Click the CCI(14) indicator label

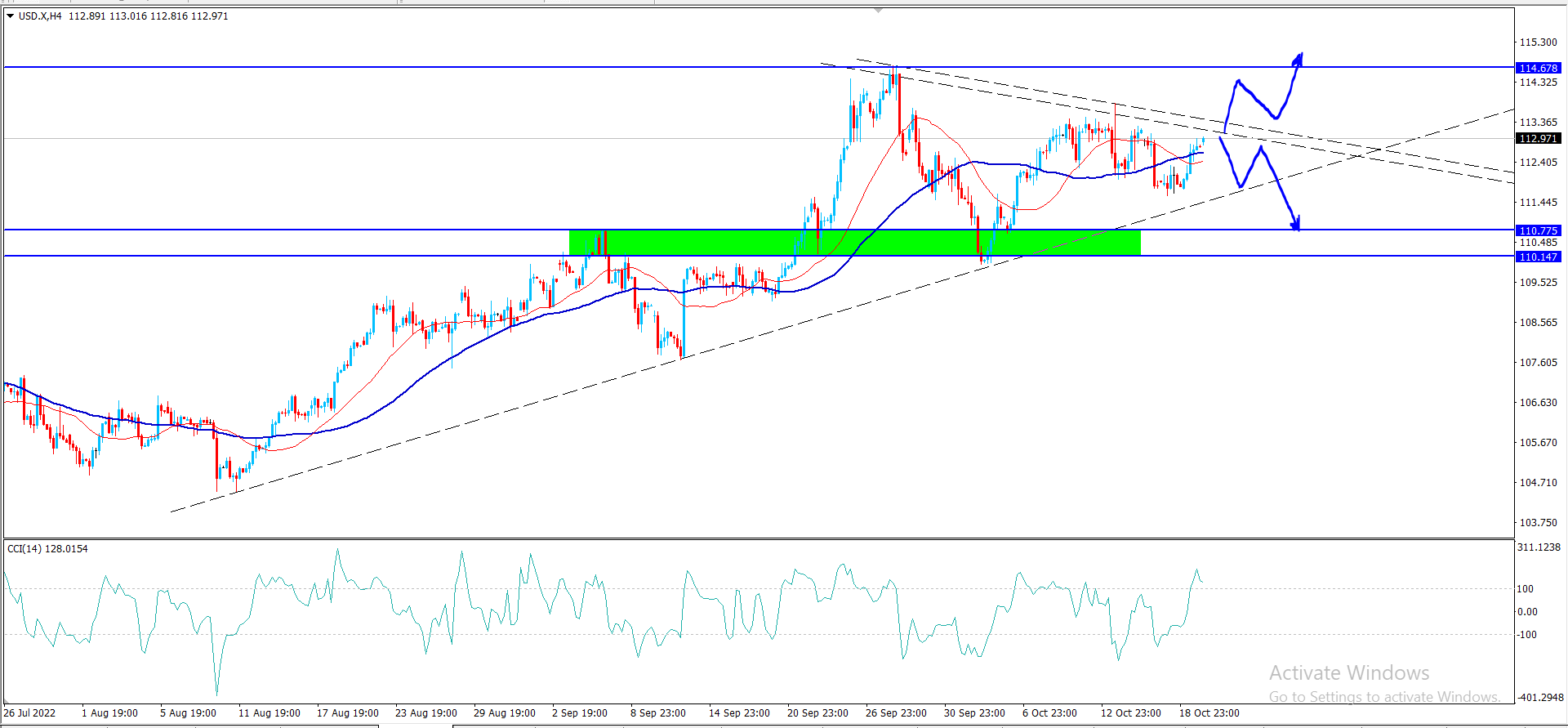47,548
